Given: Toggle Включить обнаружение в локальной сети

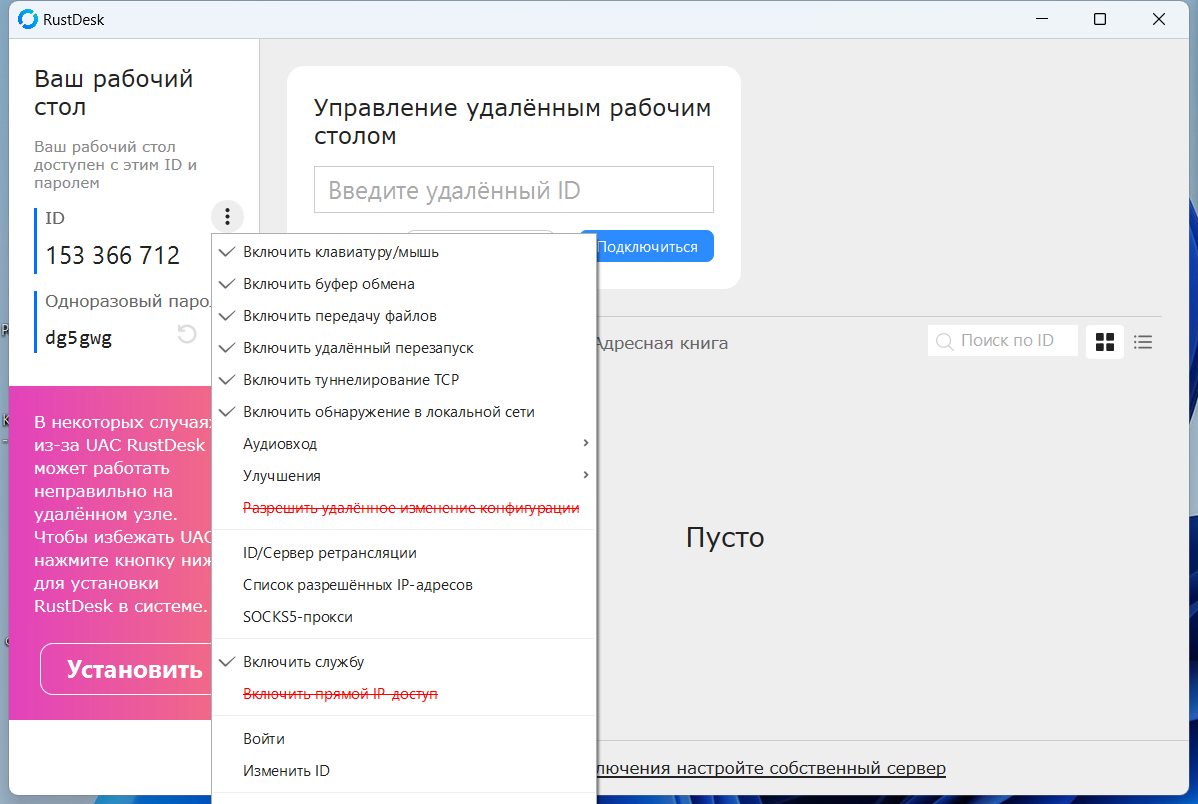Looking at the screenshot, I should tap(403, 412).
